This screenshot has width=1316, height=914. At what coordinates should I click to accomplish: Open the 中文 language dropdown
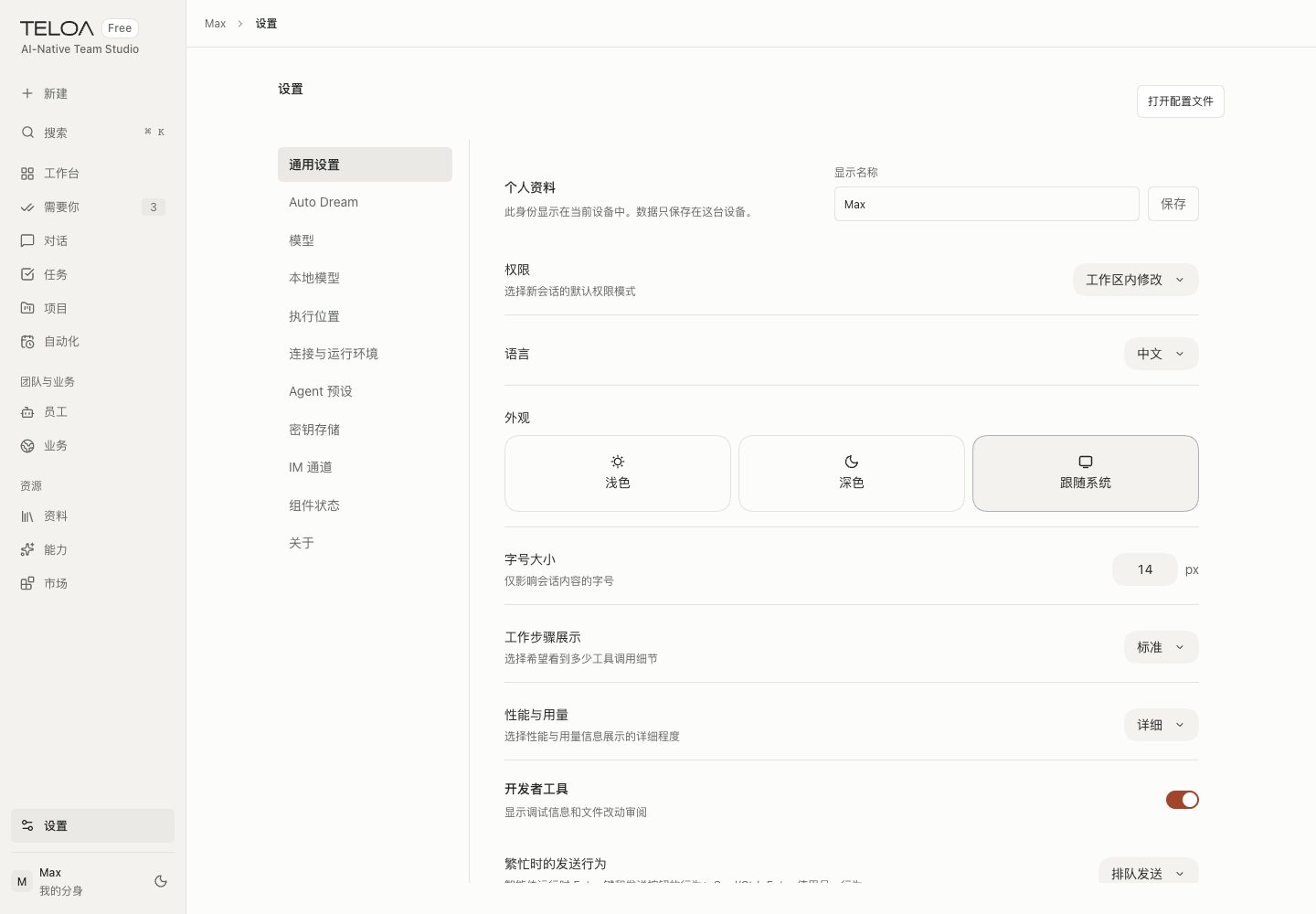click(x=1162, y=354)
